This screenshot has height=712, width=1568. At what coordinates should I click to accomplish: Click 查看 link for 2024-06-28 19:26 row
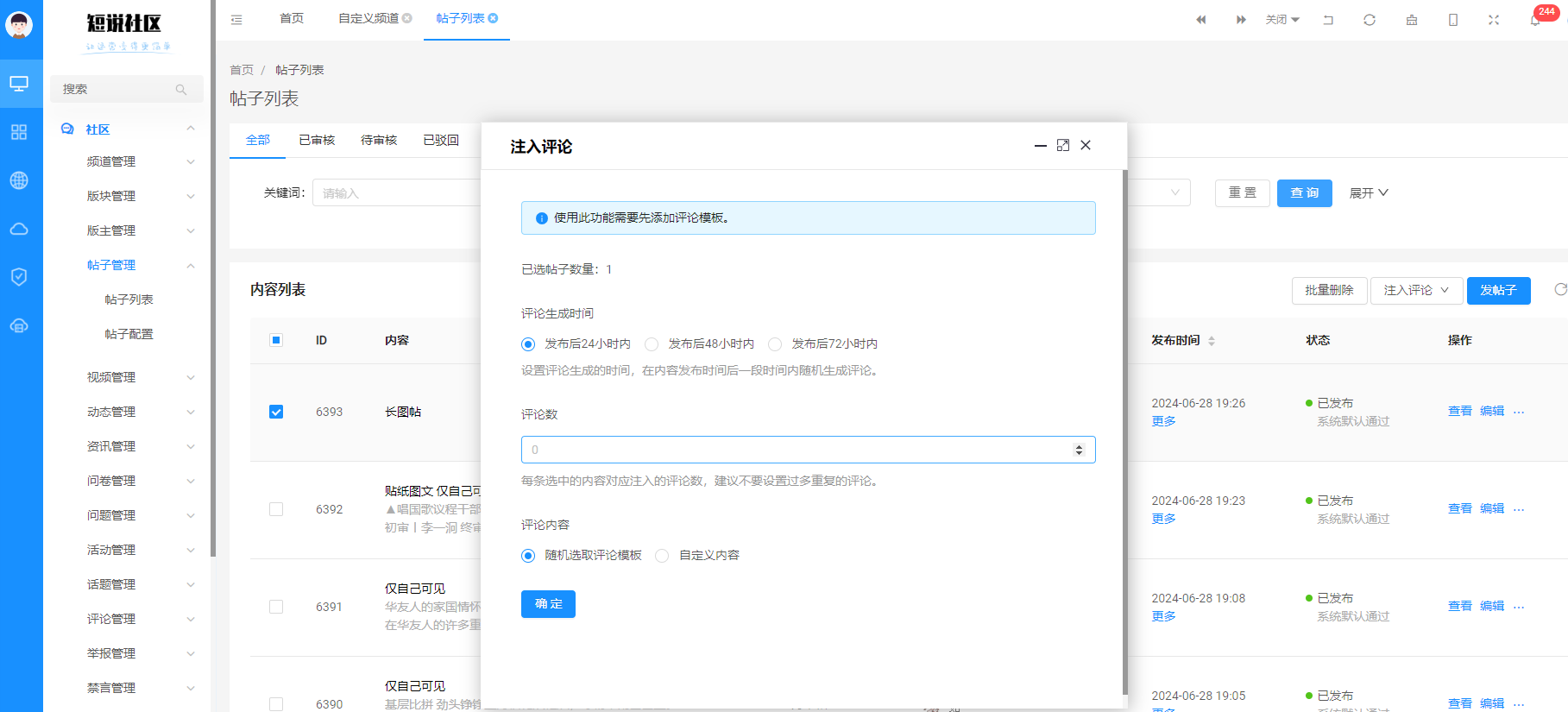pyautogui.click(x=1460, y=412)
